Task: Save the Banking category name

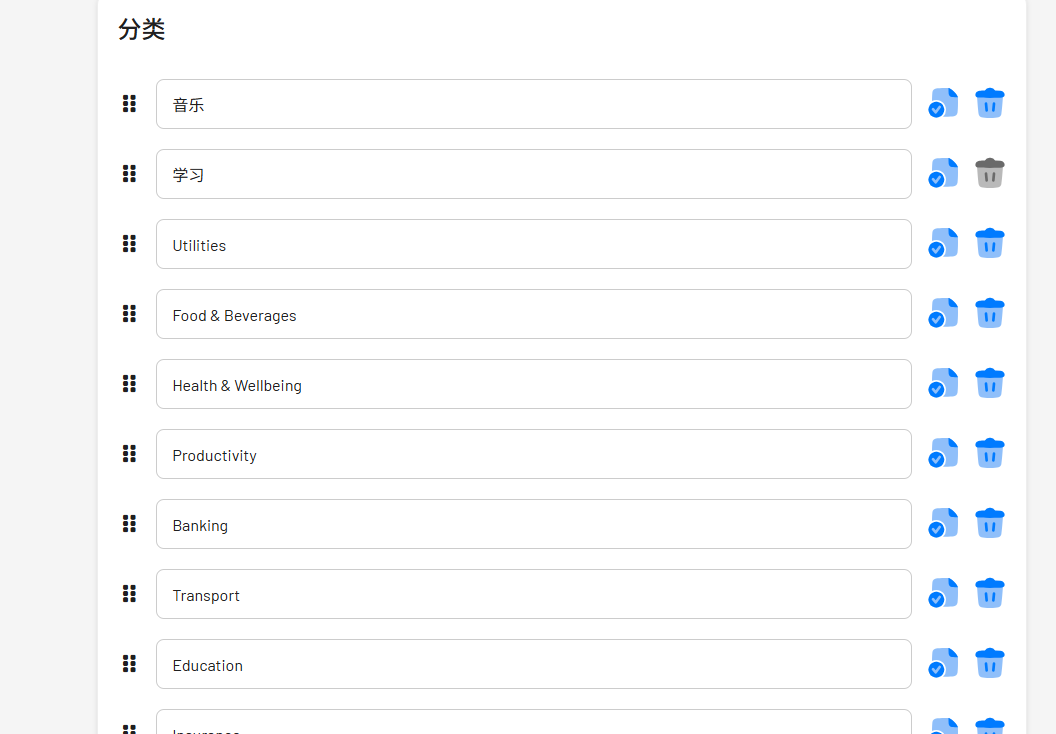Action: [x=943, y=524]
